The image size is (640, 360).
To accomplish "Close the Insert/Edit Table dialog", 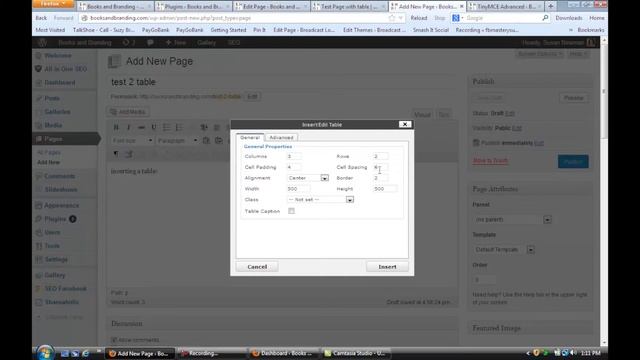I will [x=404, y=124].
